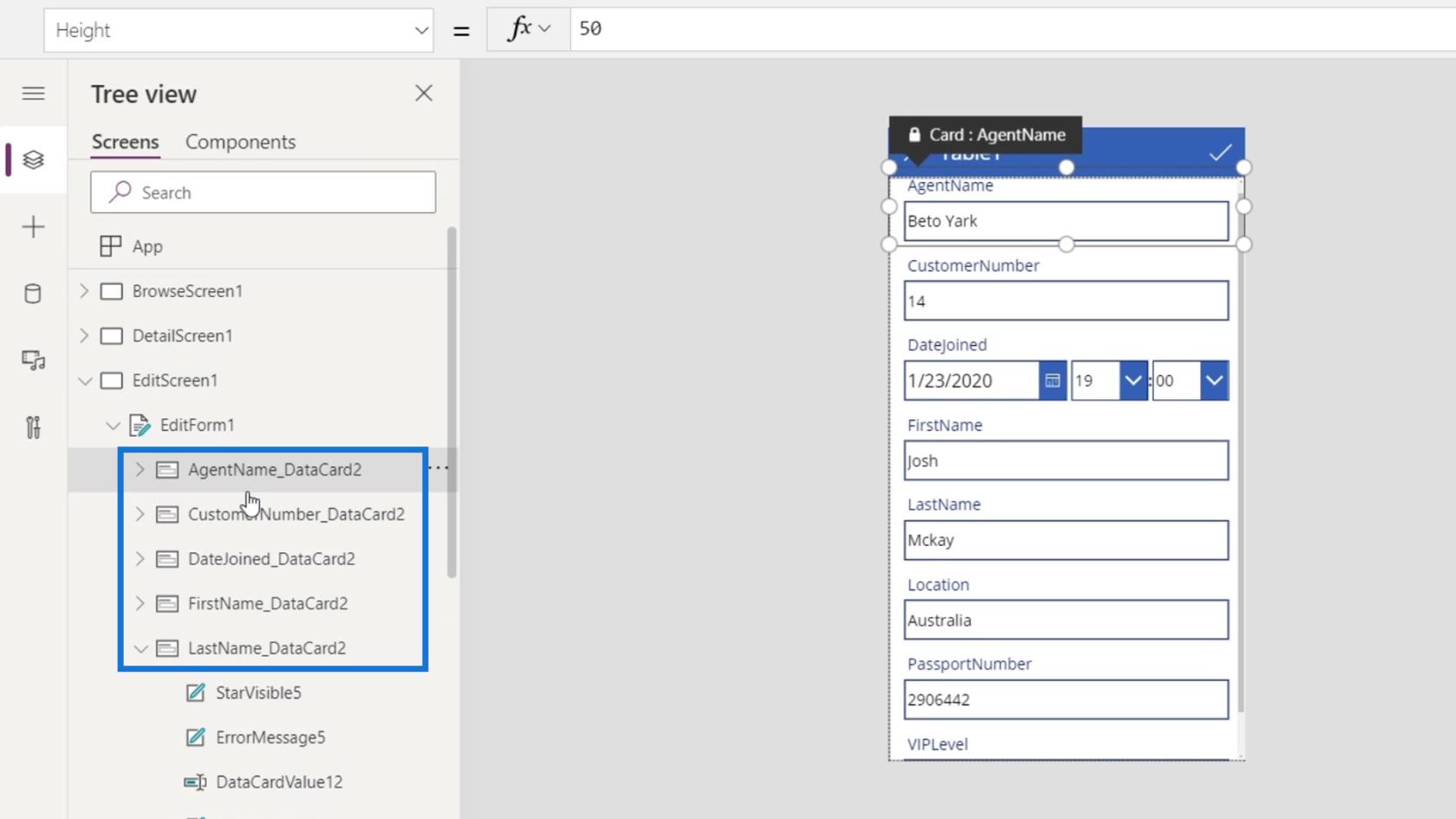Collapse the EditForm1 node
1456x819 pixels.
[113, 426]
